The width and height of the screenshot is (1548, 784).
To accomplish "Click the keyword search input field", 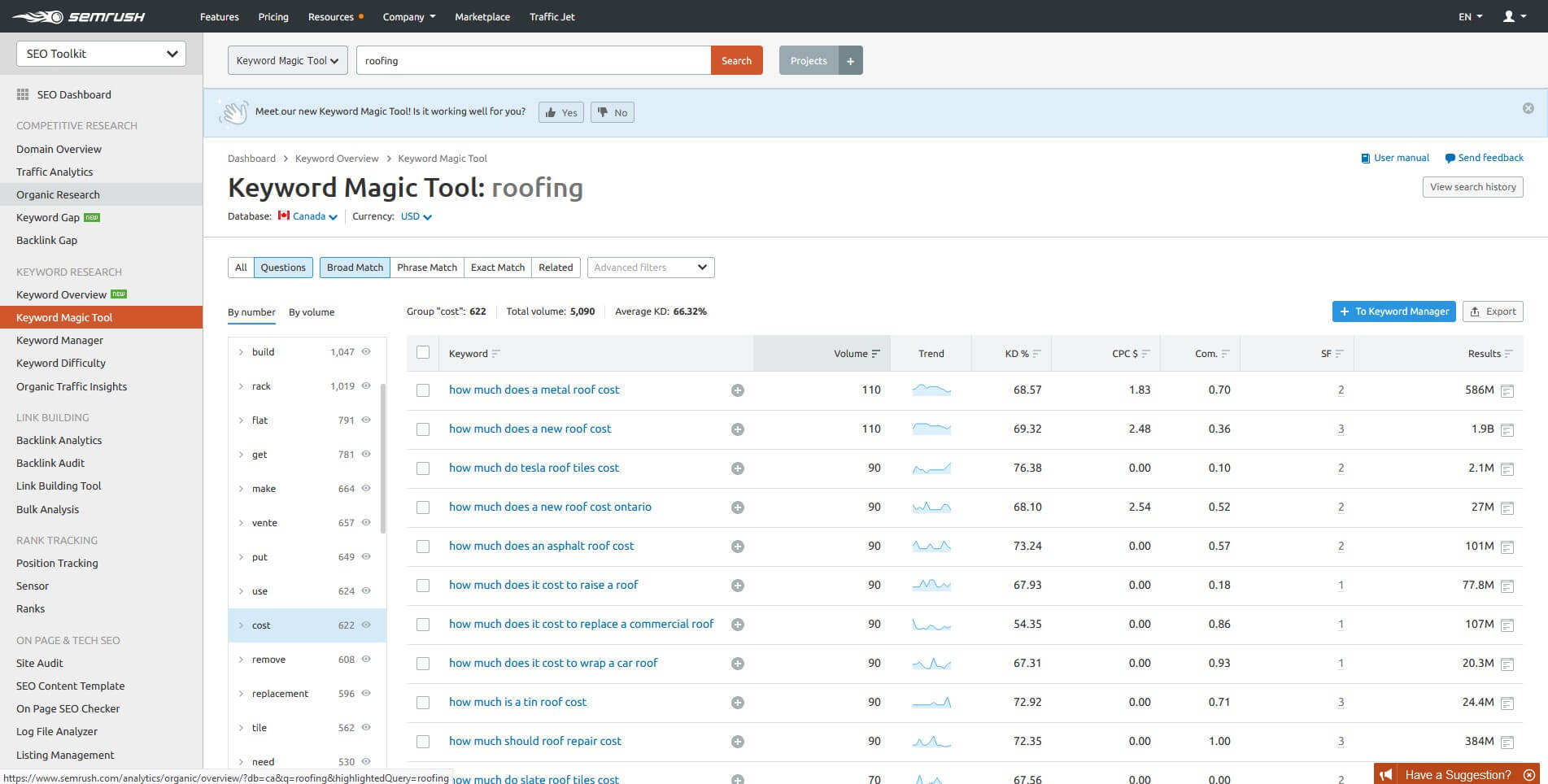I will (534, 60).
